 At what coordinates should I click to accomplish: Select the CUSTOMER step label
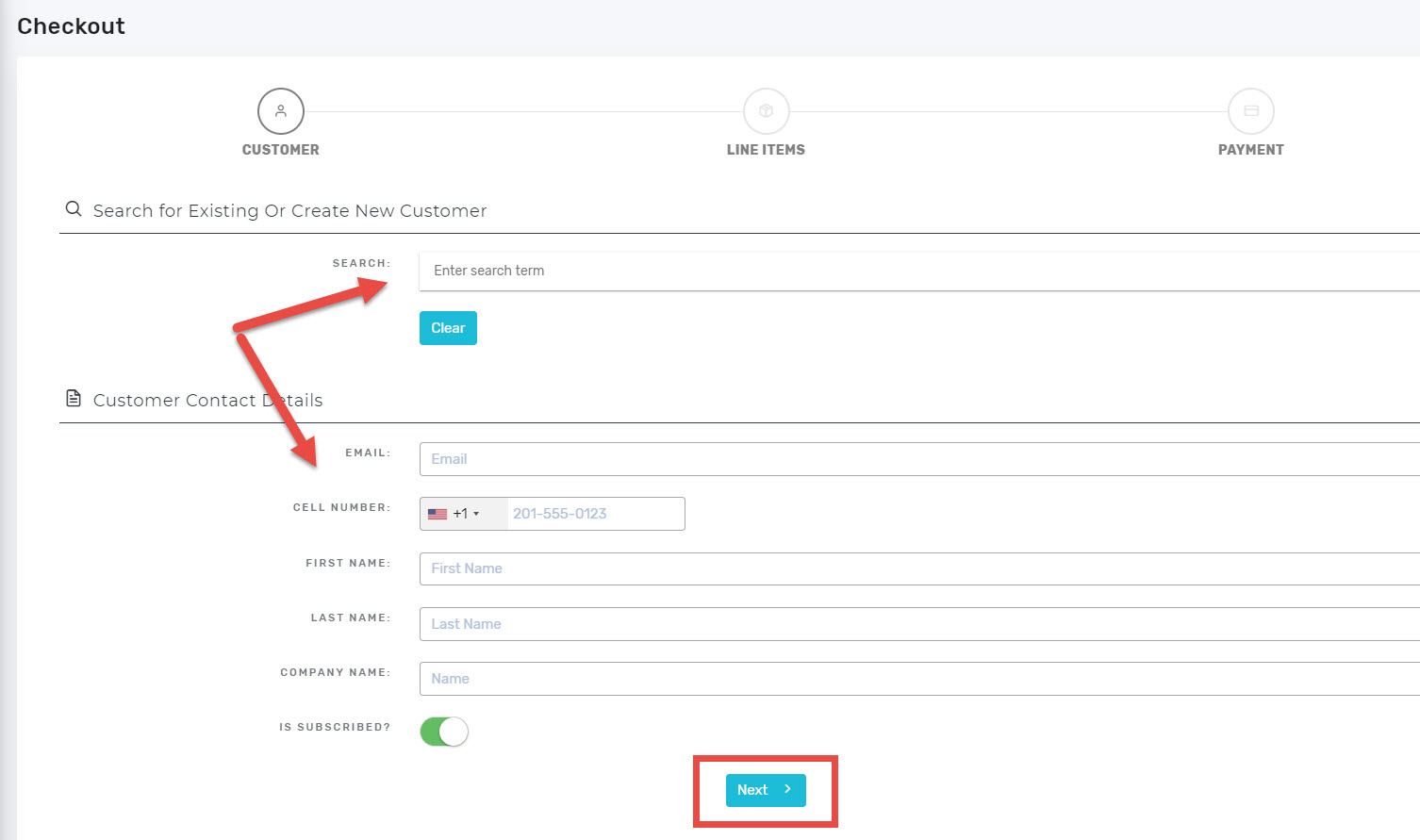click(281, 150)
